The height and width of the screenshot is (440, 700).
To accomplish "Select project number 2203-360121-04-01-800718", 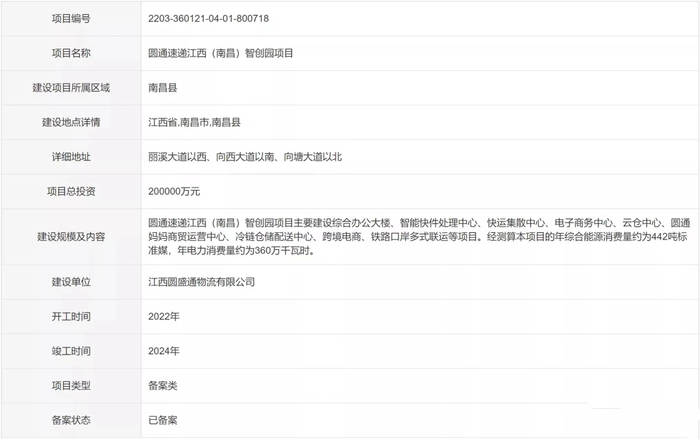I will click(x=208, y=19).
